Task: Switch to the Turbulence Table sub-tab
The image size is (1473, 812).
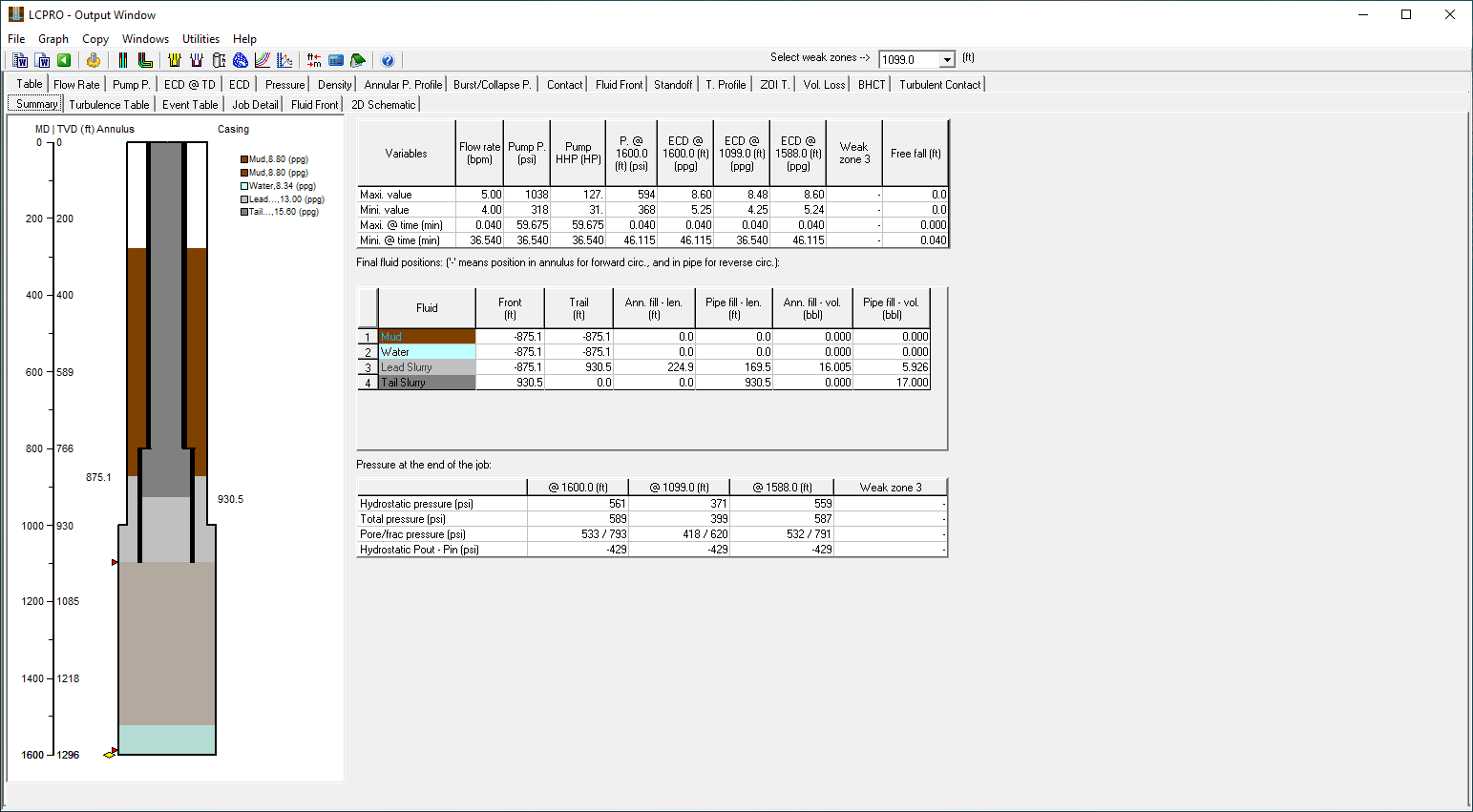Action: pyautogui.click(x=109, y=105)
